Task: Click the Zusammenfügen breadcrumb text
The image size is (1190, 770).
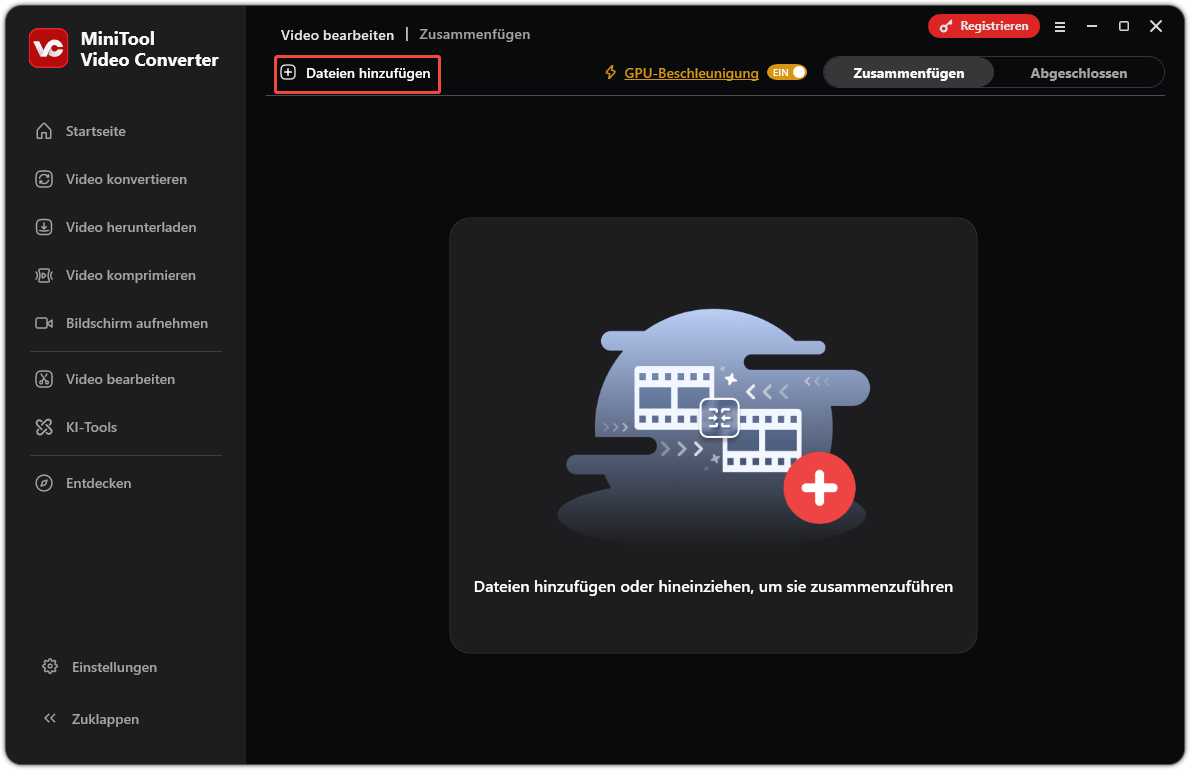Action: pos(474,34)
